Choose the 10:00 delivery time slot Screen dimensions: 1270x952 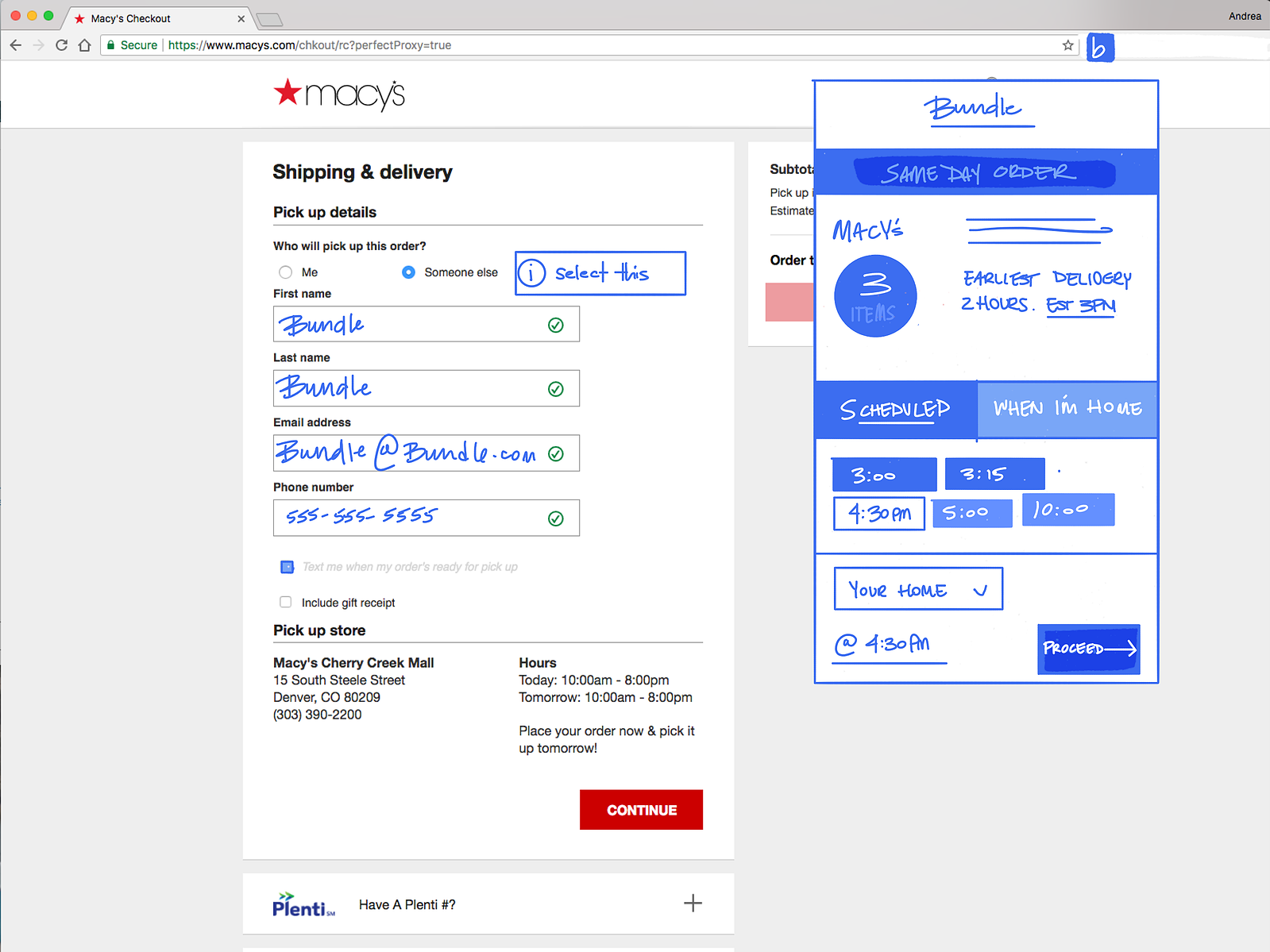1068,510
